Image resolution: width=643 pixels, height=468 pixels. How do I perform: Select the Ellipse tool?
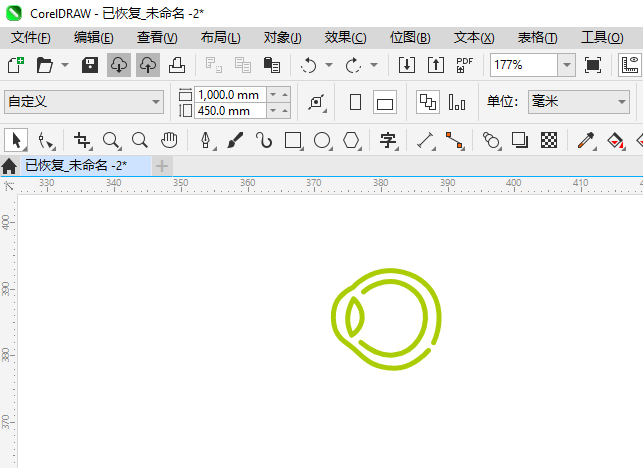[322, 140]
